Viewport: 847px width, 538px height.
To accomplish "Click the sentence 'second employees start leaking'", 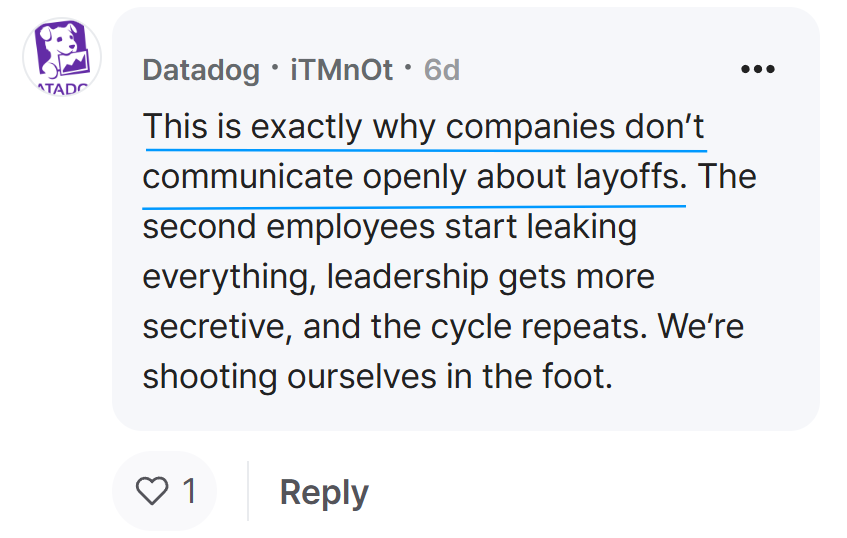I will pos(389,227).
